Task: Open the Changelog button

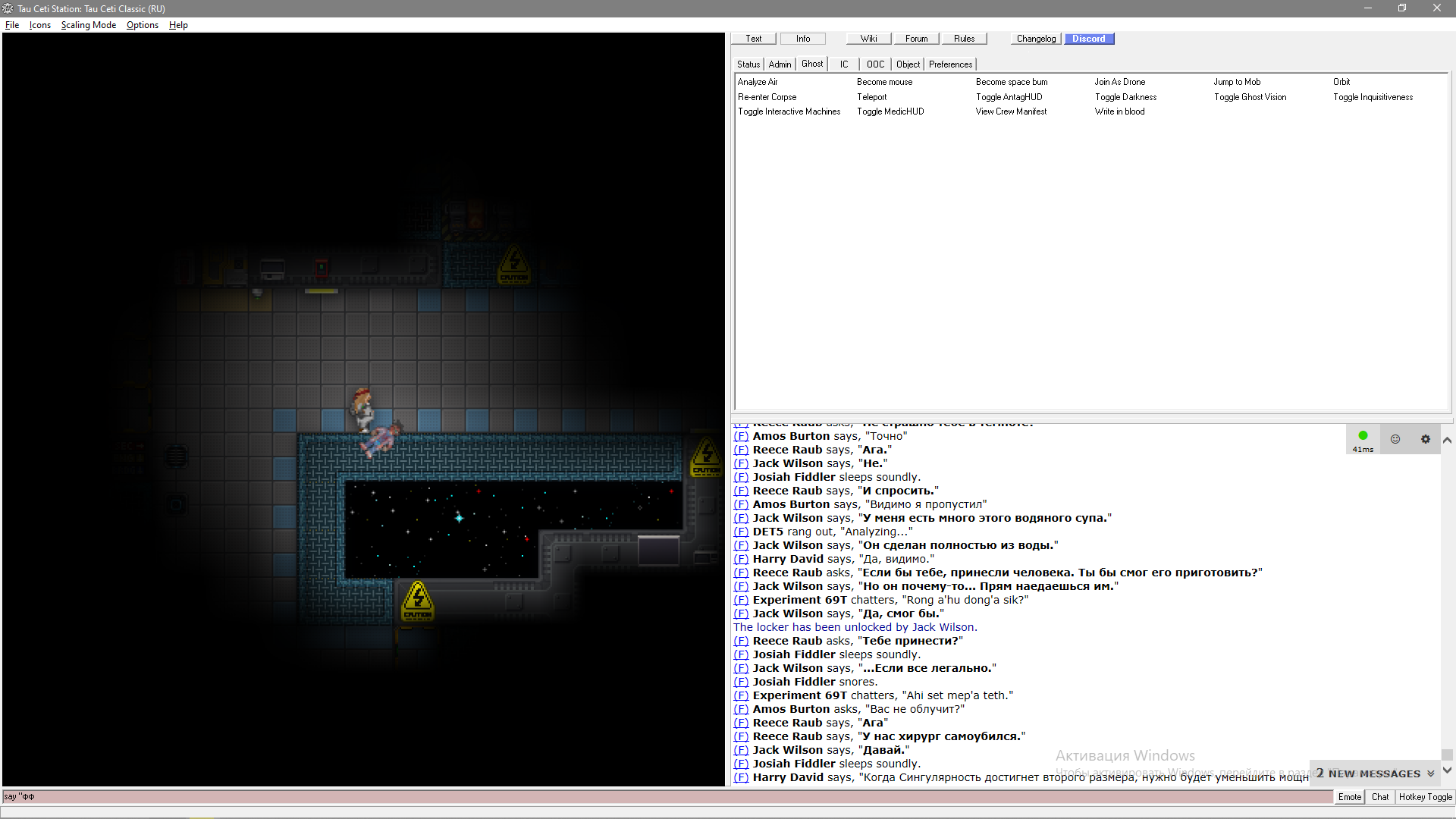Action: (x=1036, y=39)
